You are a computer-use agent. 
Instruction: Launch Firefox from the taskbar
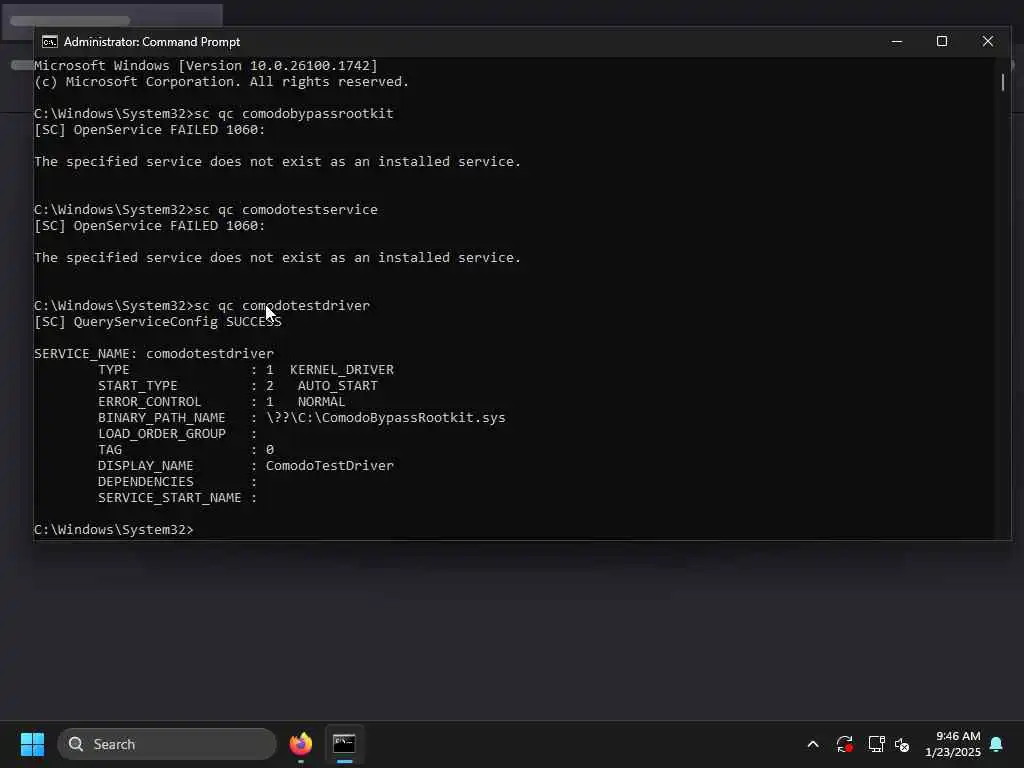pos(300,744)
